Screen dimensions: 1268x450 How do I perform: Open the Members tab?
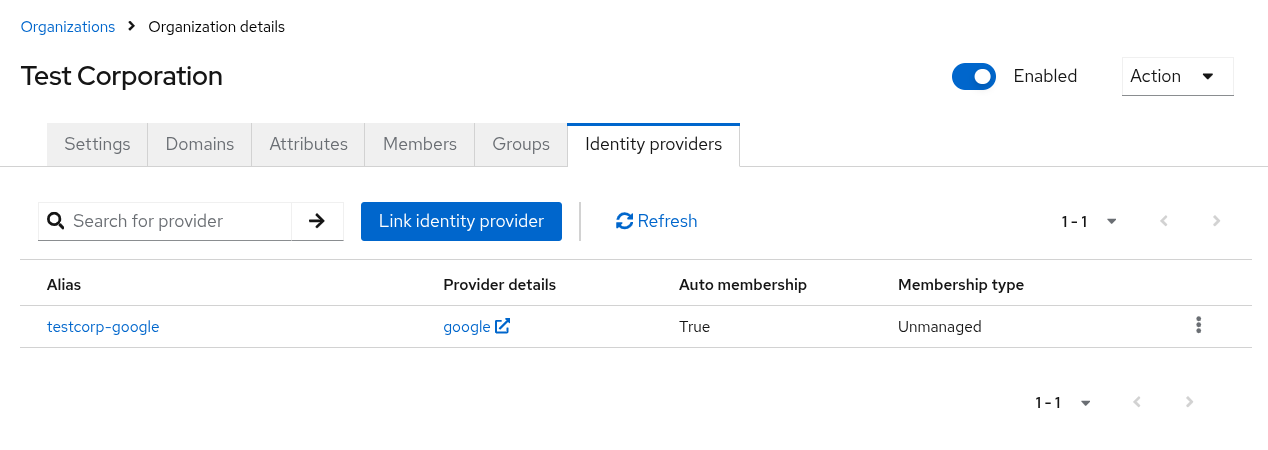point(420,144)
